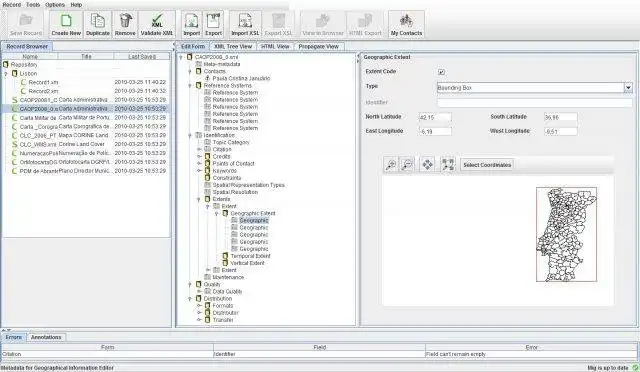The image size is (640, 372).
Task: Click the Temporal Extent node icon
Action: tap(225, 256)
